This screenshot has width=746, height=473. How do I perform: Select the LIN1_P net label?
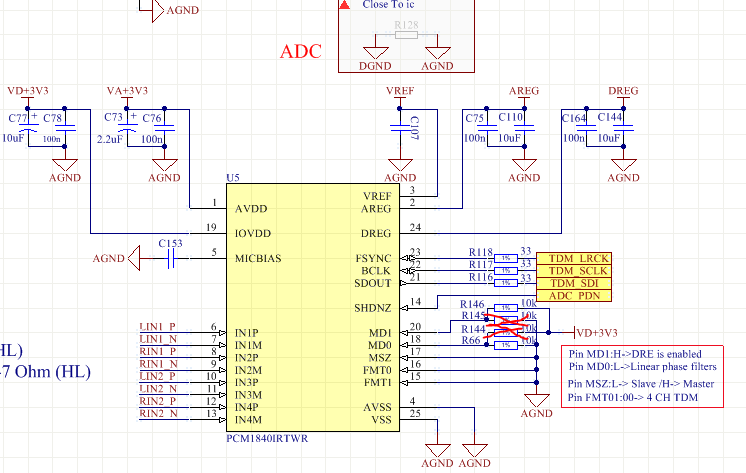pos(157,327)
